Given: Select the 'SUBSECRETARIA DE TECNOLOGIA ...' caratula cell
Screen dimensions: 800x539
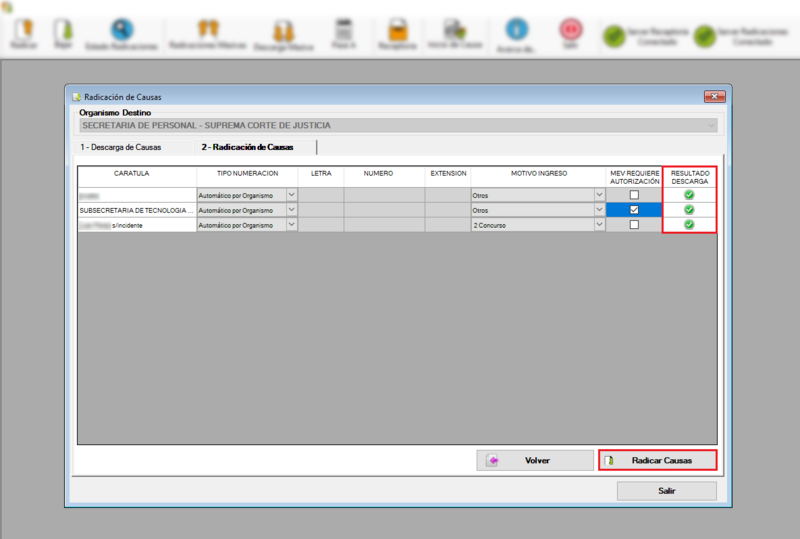Looking at the screenshot, I should click(137, 210).
